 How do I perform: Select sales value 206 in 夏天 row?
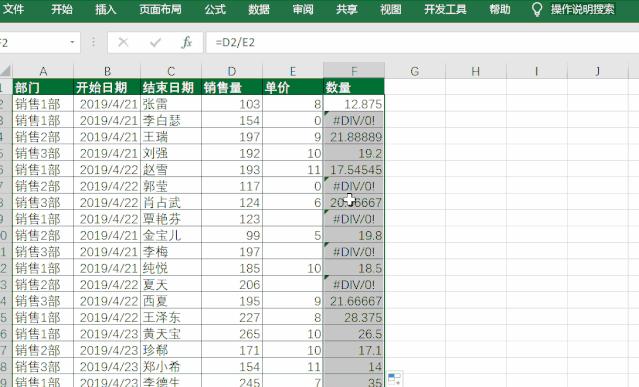pyautogui.click(x=232, y=284)
